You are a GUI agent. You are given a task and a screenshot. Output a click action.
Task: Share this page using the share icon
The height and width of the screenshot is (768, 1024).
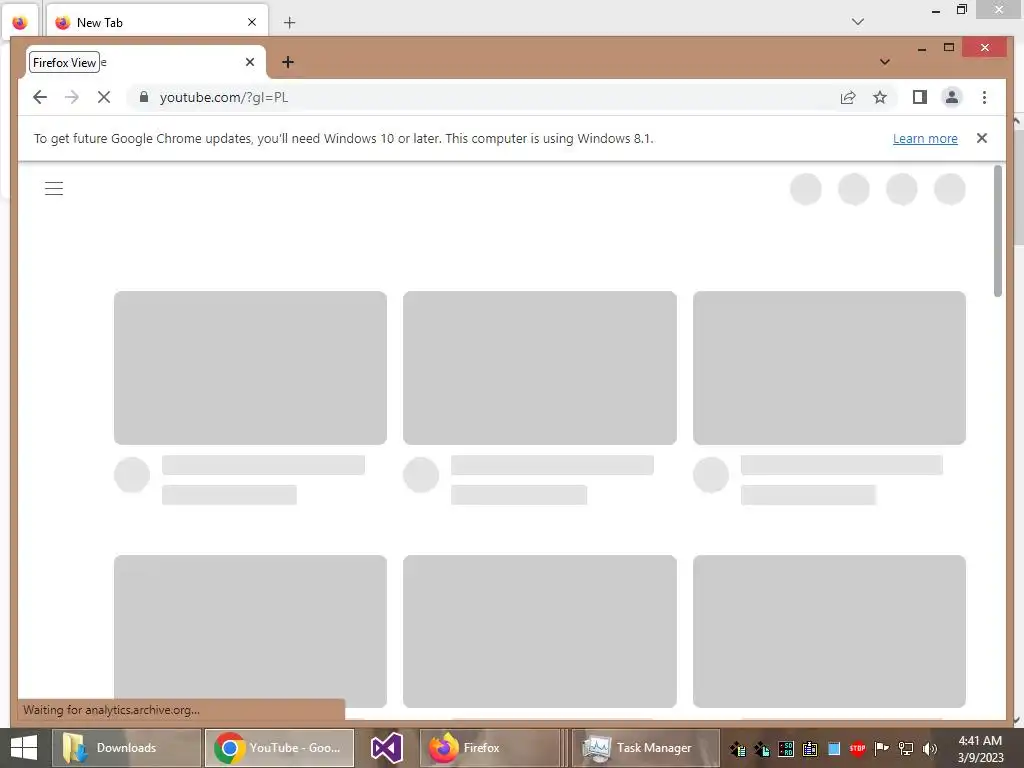[848, 97]
